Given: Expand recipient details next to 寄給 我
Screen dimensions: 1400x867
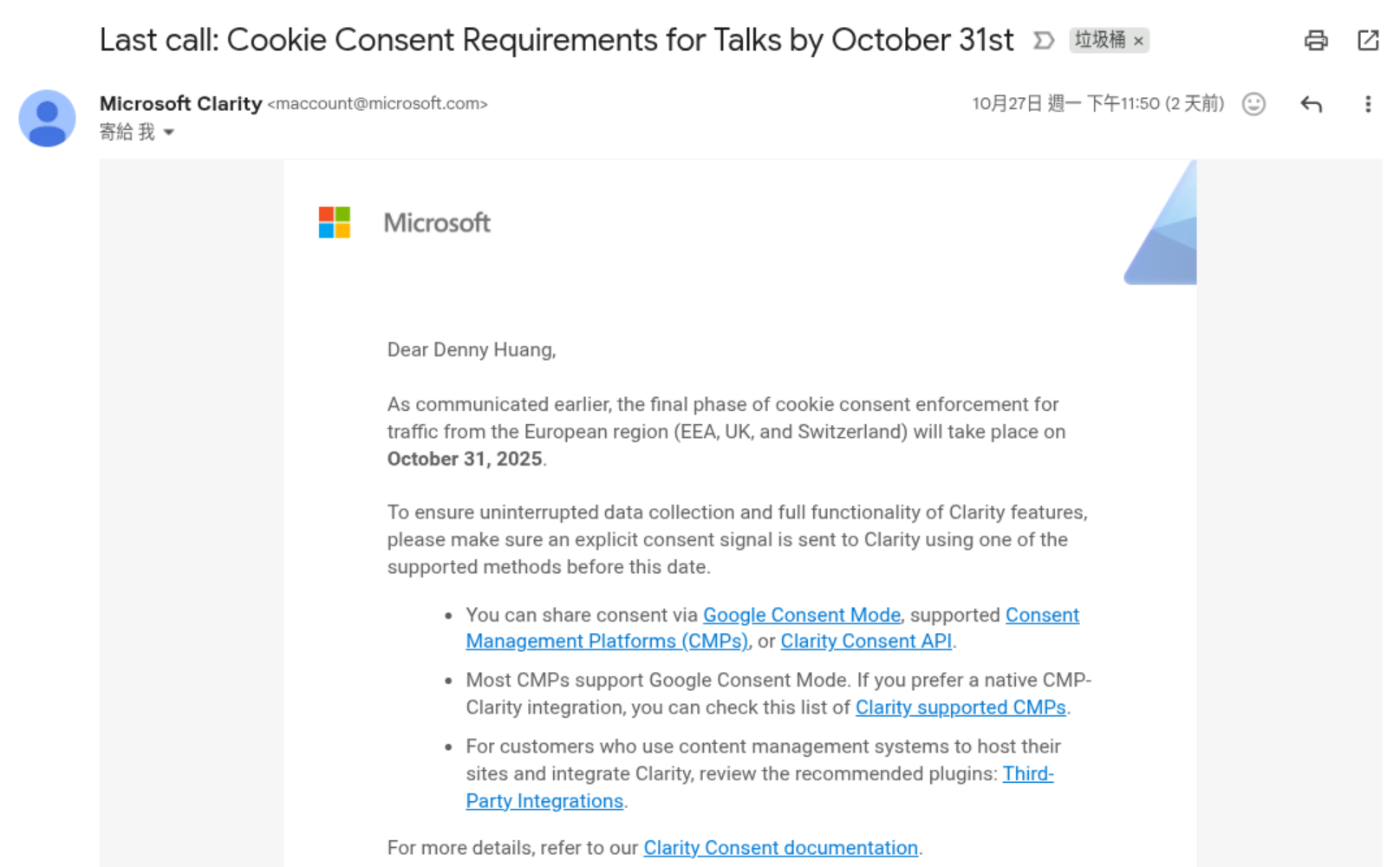Looking at the screenshot, I should pos(169,133).
